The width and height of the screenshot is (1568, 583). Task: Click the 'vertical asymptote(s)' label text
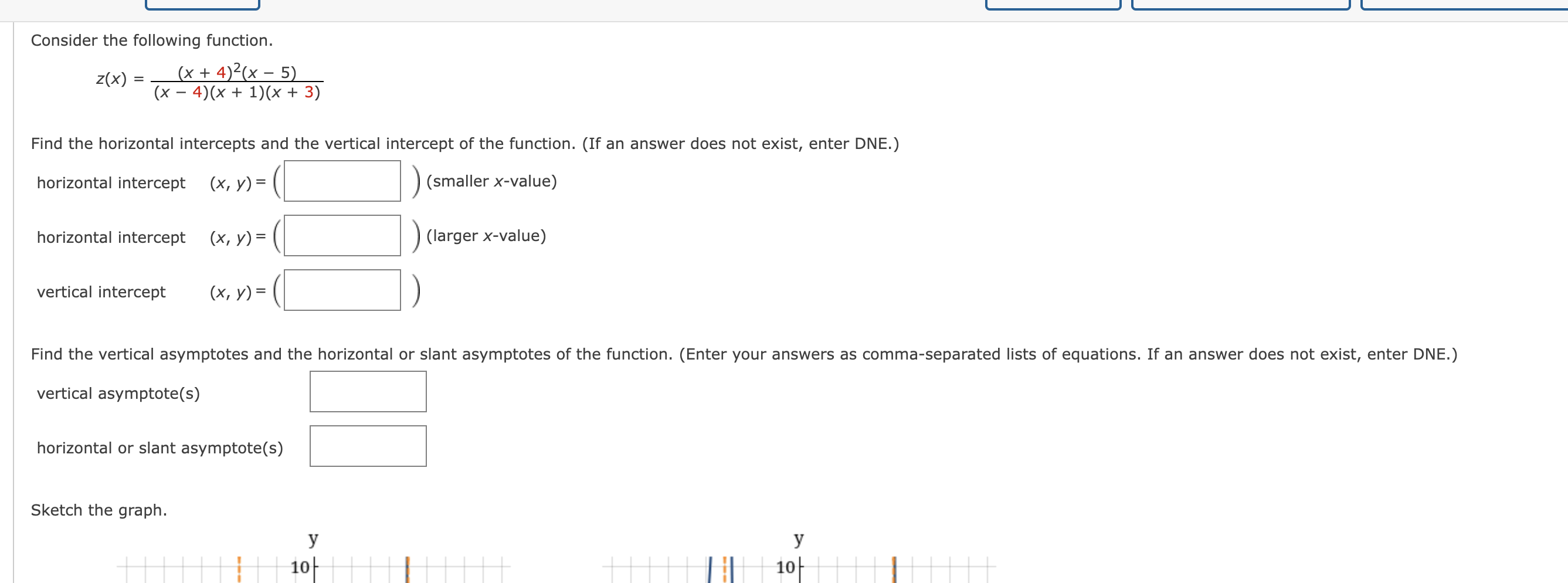[119, 394]
